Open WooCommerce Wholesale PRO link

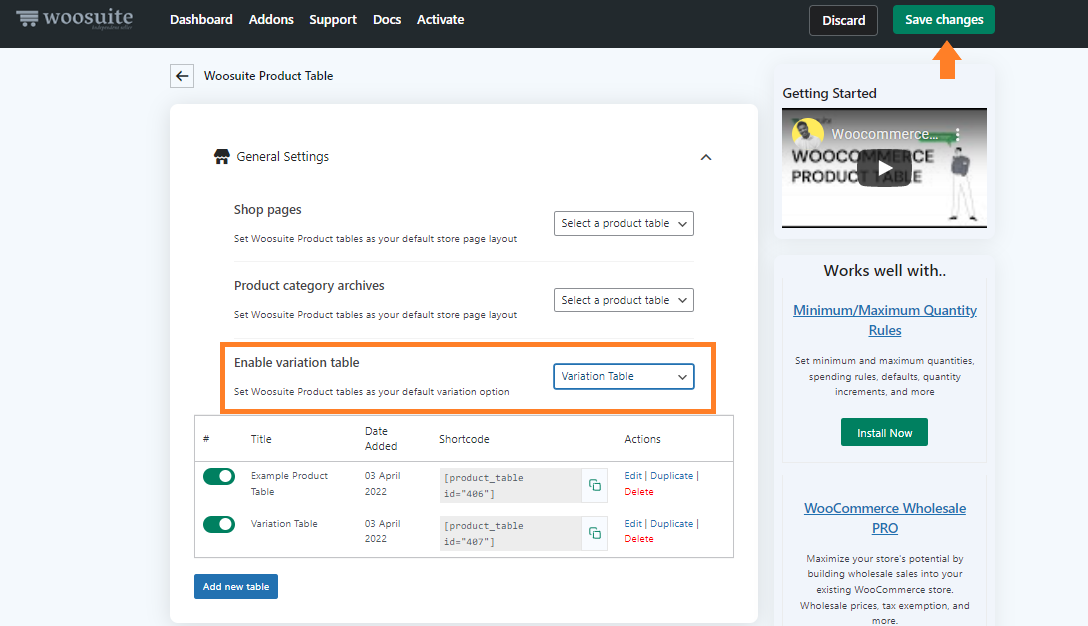tap(885, 518)
